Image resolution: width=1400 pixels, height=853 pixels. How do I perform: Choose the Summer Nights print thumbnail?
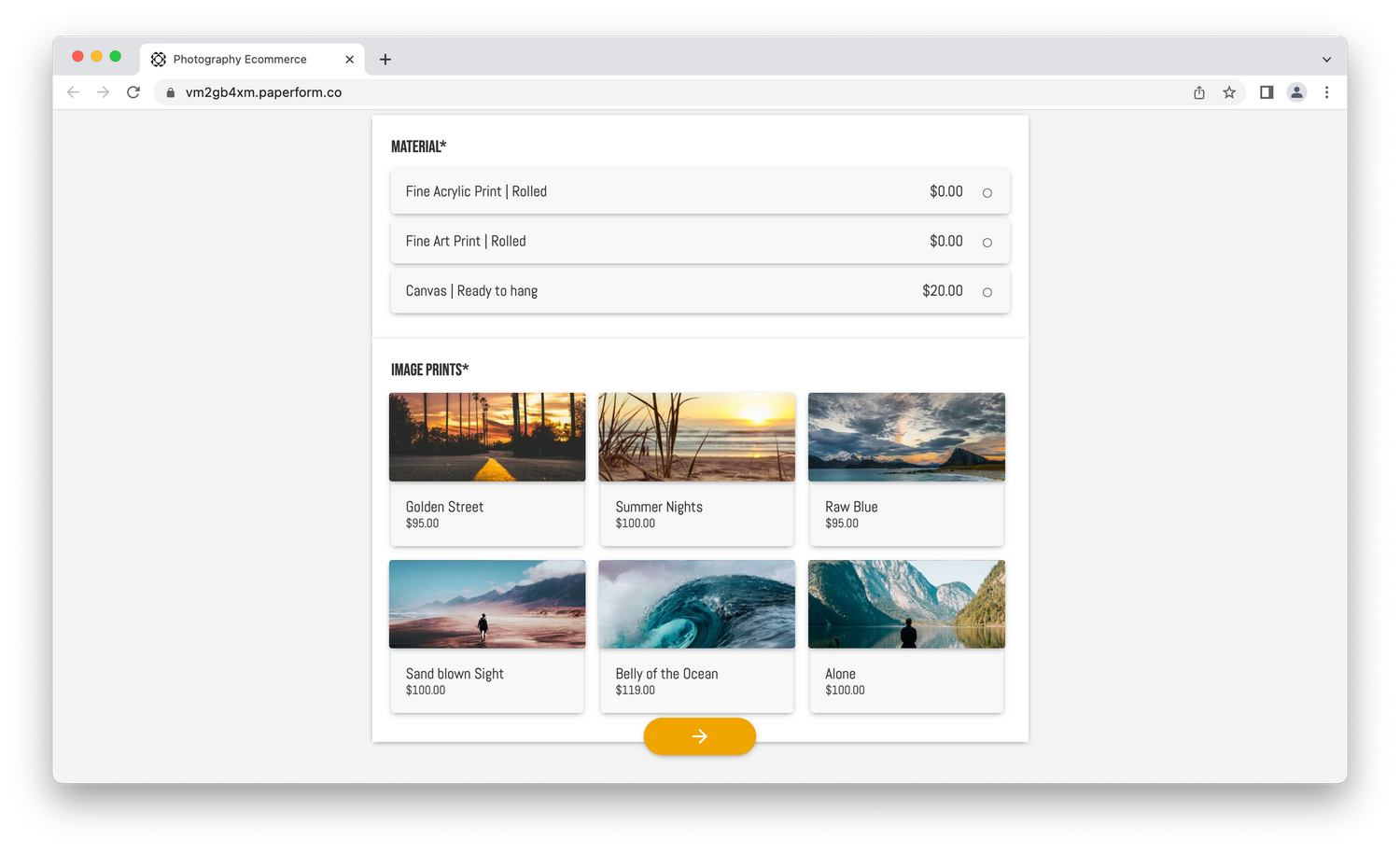[x=696, y=437]
